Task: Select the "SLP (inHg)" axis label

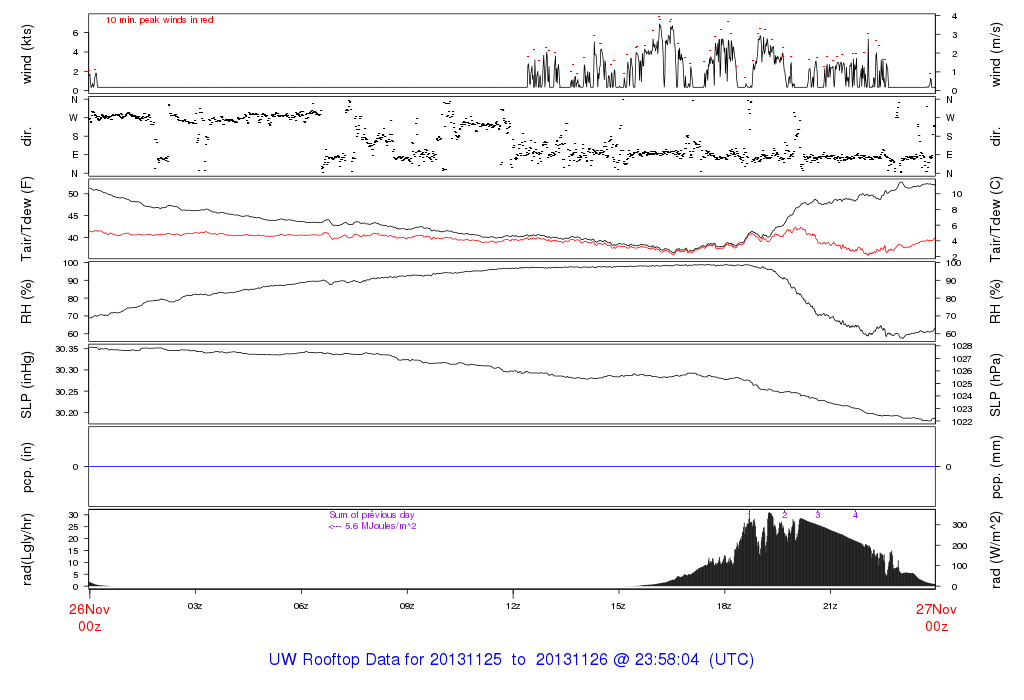Action: point(27,383)
